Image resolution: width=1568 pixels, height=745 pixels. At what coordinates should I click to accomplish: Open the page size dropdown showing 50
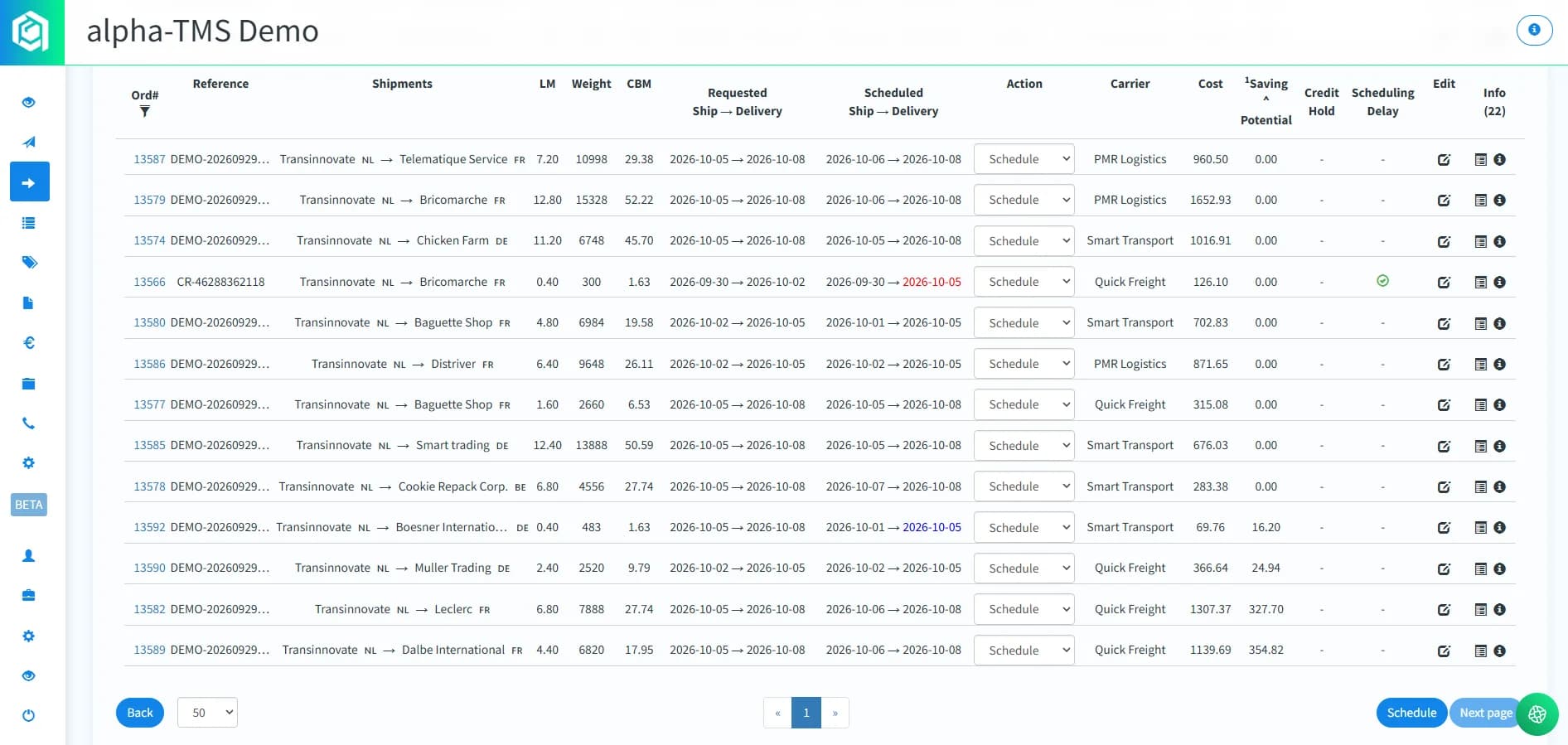(207, 713)
